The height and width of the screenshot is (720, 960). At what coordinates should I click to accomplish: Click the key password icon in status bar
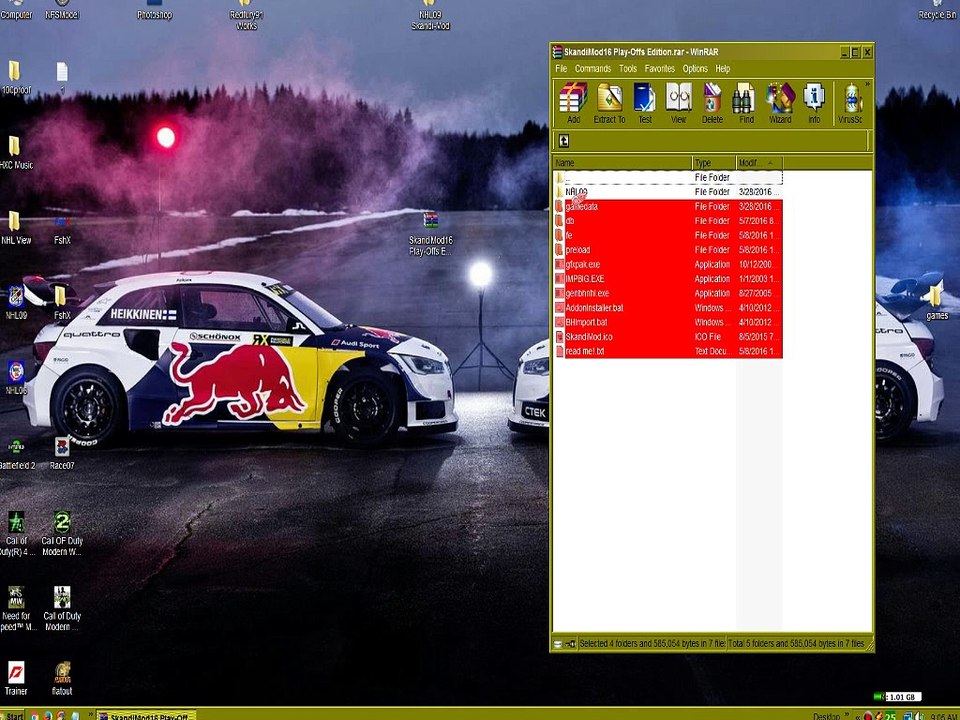click(x=570, y=644)
